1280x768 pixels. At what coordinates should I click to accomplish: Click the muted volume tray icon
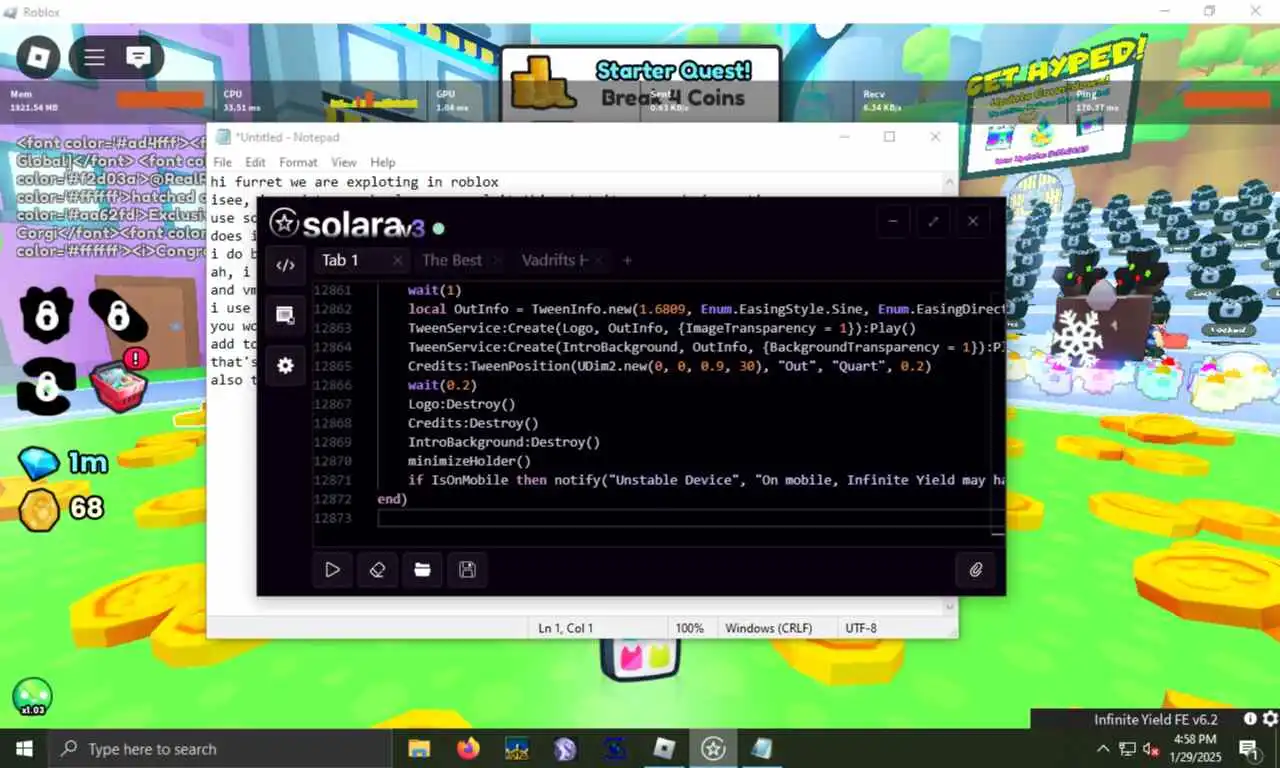coord(1151,749)
